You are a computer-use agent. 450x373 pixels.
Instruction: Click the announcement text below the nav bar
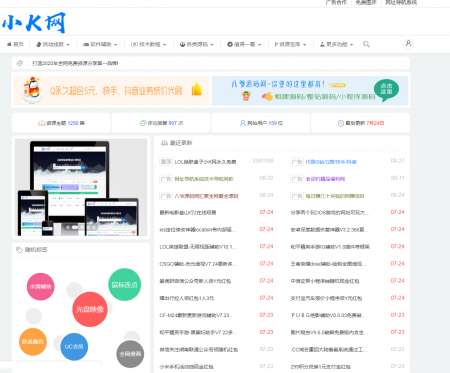point(75,63)
